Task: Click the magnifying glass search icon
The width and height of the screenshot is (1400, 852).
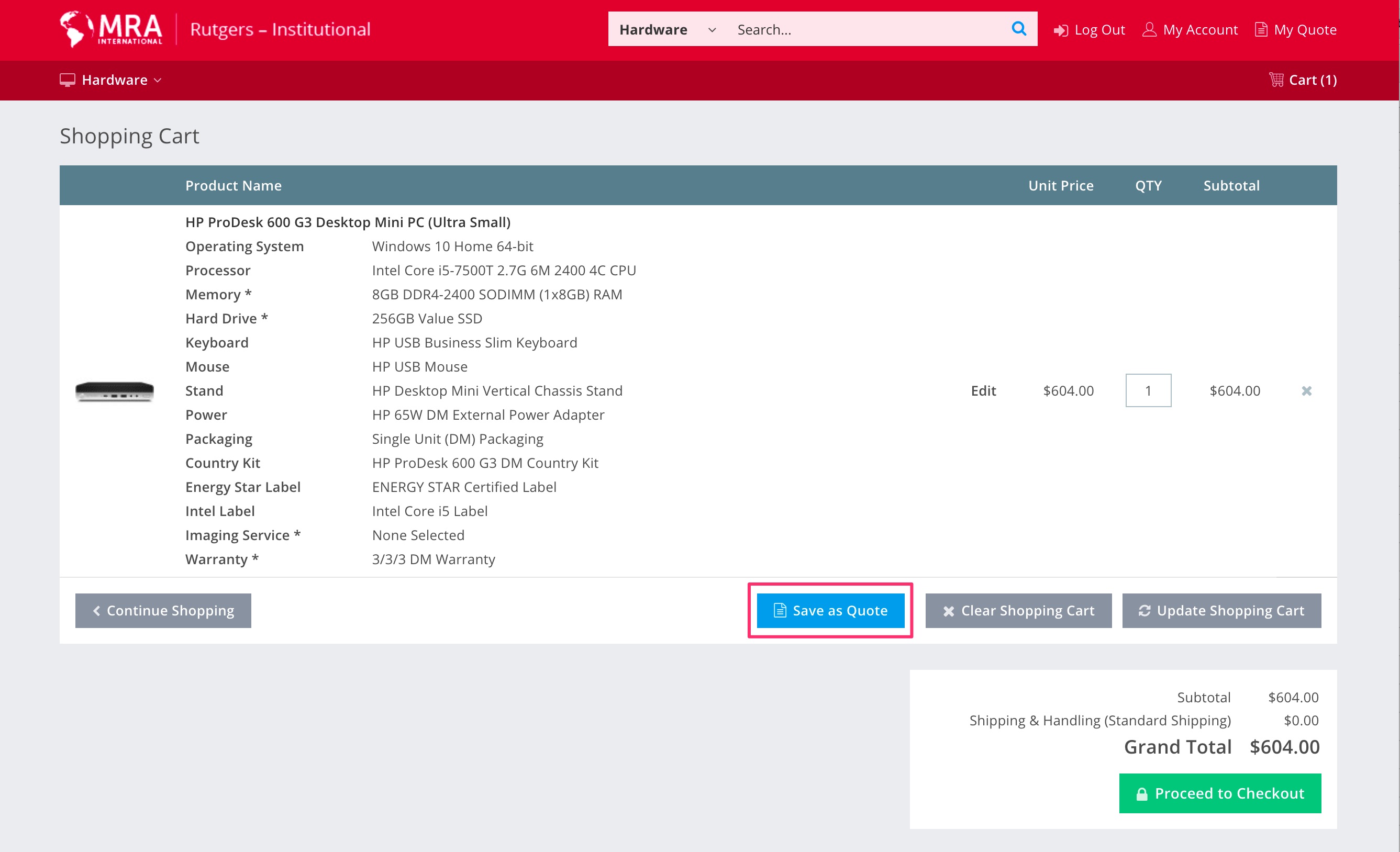Action: click(1019, 28)
